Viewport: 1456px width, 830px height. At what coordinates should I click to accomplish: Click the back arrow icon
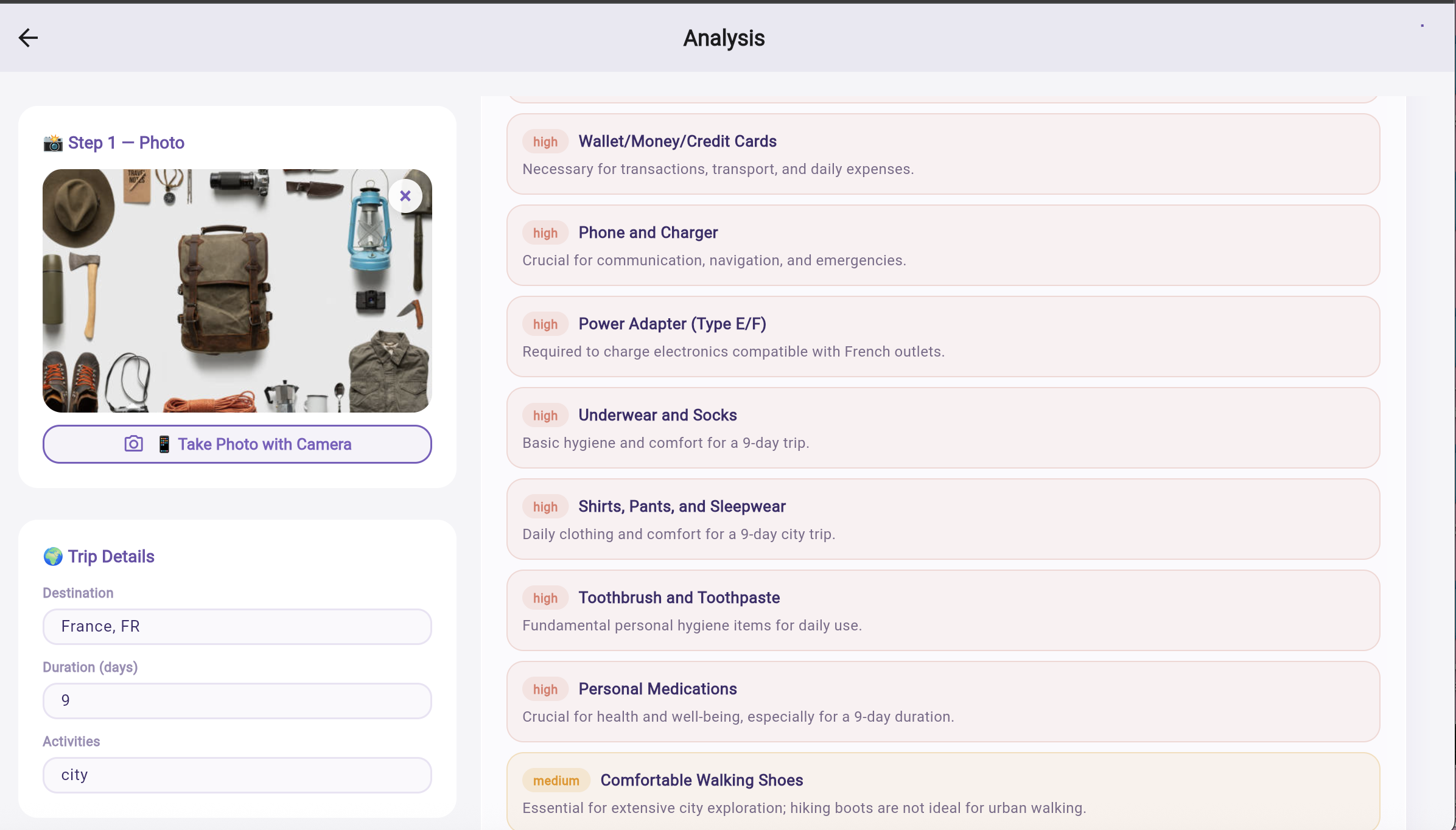tap(28, 38)
